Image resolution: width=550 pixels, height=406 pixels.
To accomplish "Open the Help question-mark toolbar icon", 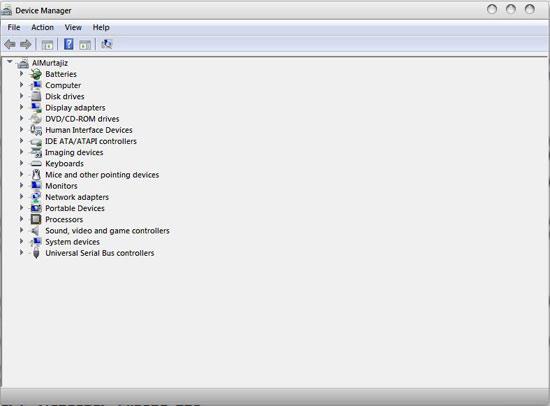I will click(69, 44).
